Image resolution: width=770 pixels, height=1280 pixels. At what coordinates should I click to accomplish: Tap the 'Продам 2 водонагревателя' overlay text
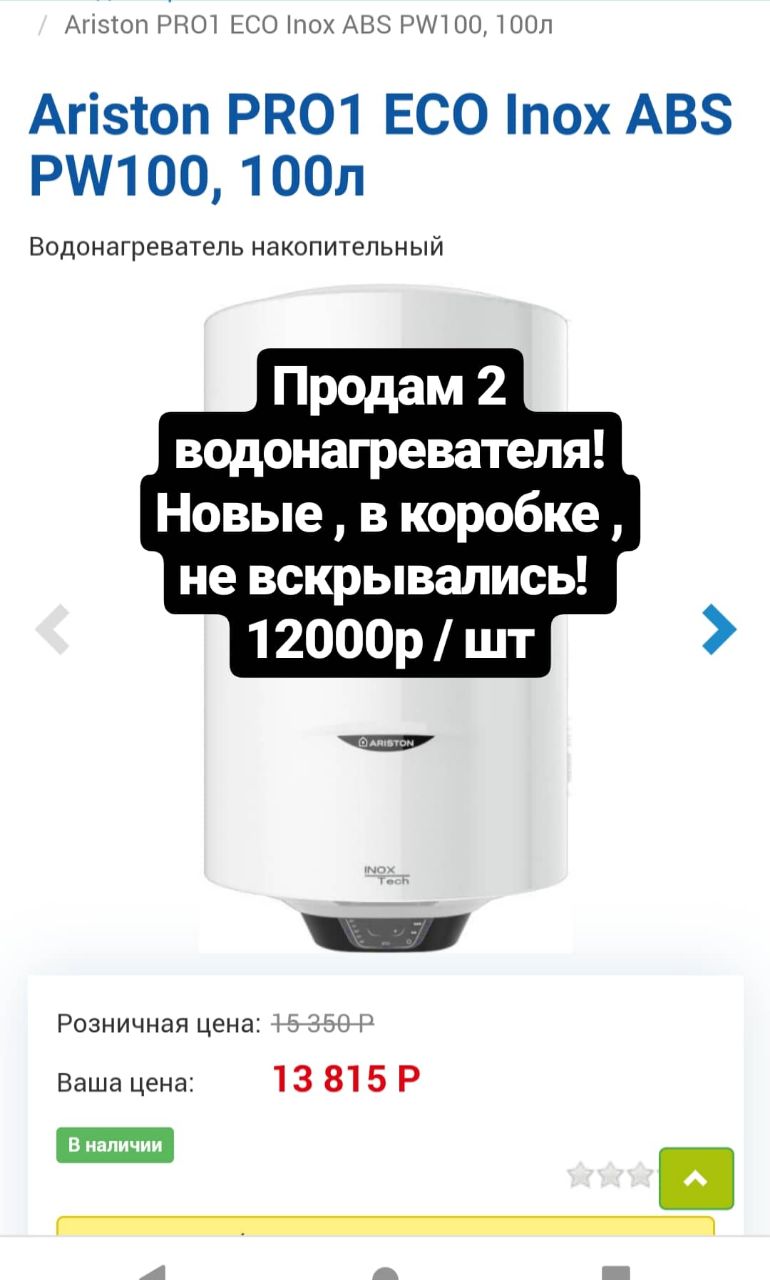(x=390, y=512)
